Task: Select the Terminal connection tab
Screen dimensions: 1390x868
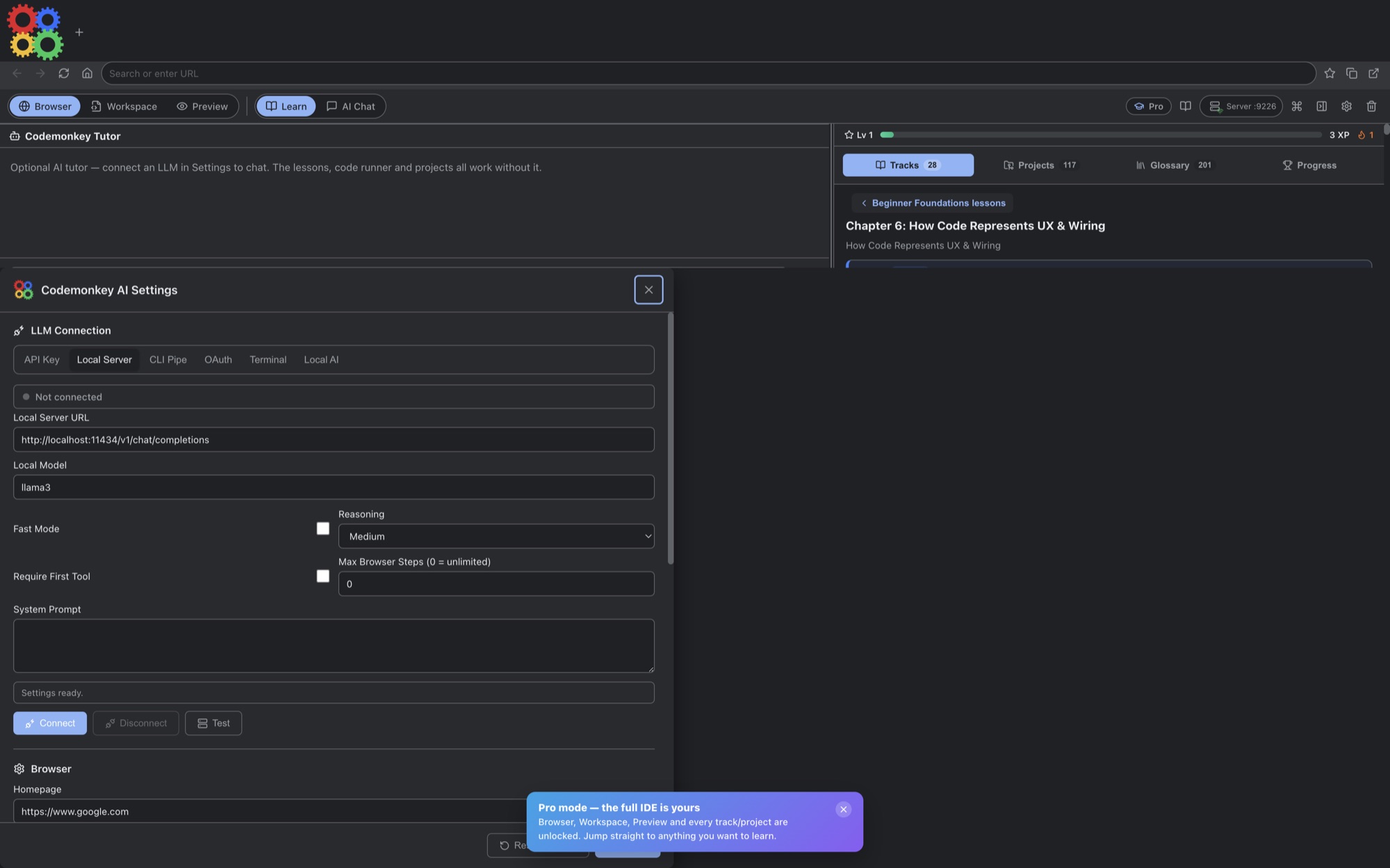Action: 268,359
